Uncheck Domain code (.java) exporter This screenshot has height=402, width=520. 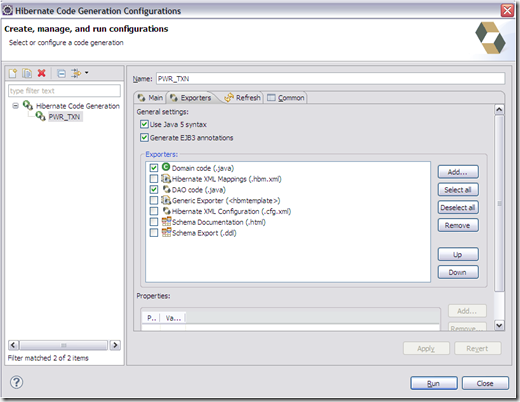(154, 168)
